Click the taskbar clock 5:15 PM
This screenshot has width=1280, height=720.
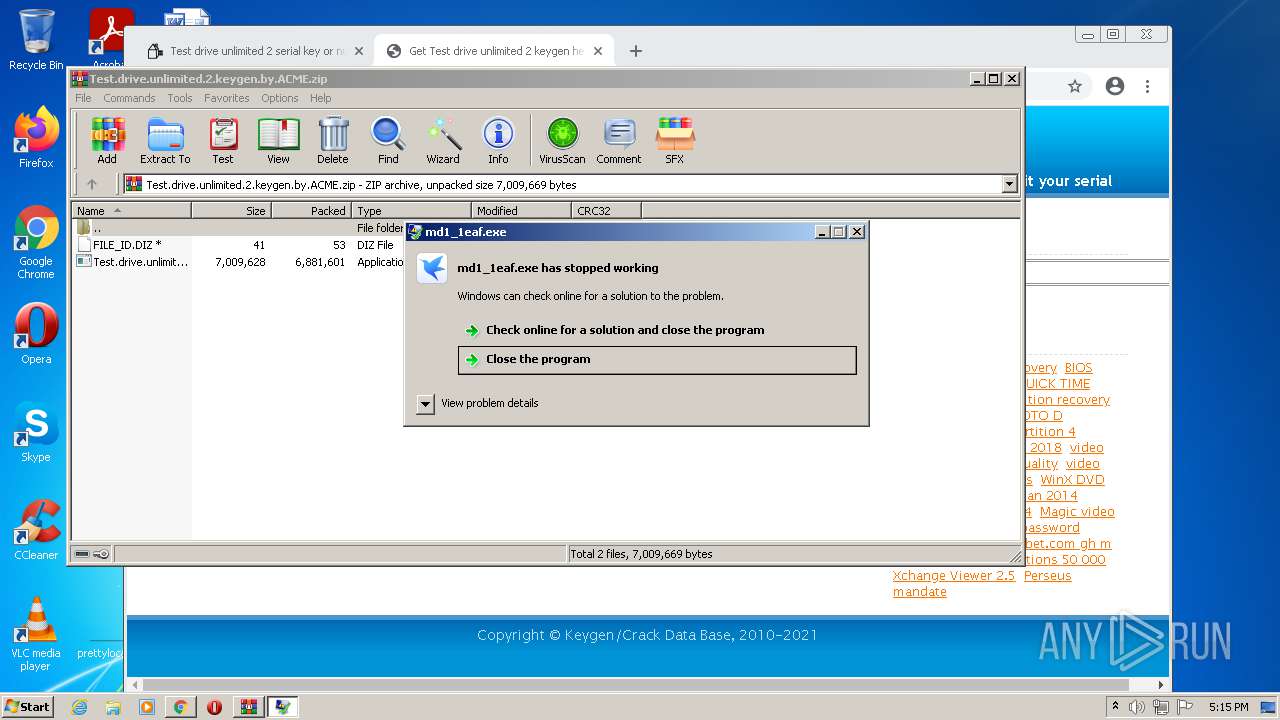pos(1228,707)
